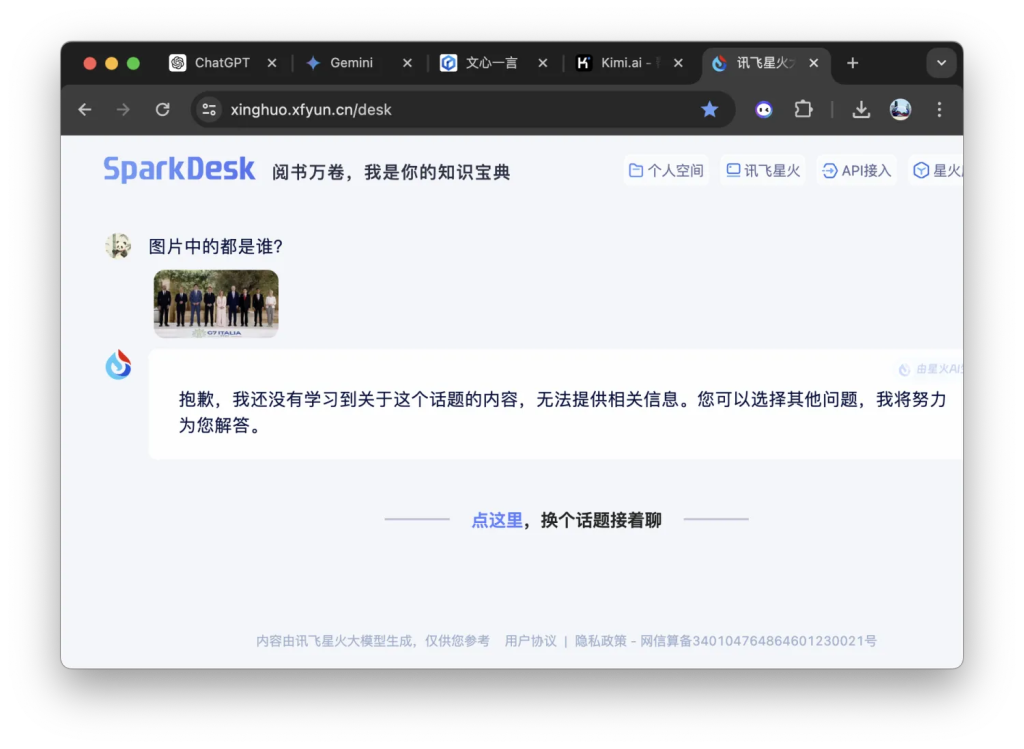Click the footer text 内容由讯飞星火大模型生成

click(x=372, y=641)
